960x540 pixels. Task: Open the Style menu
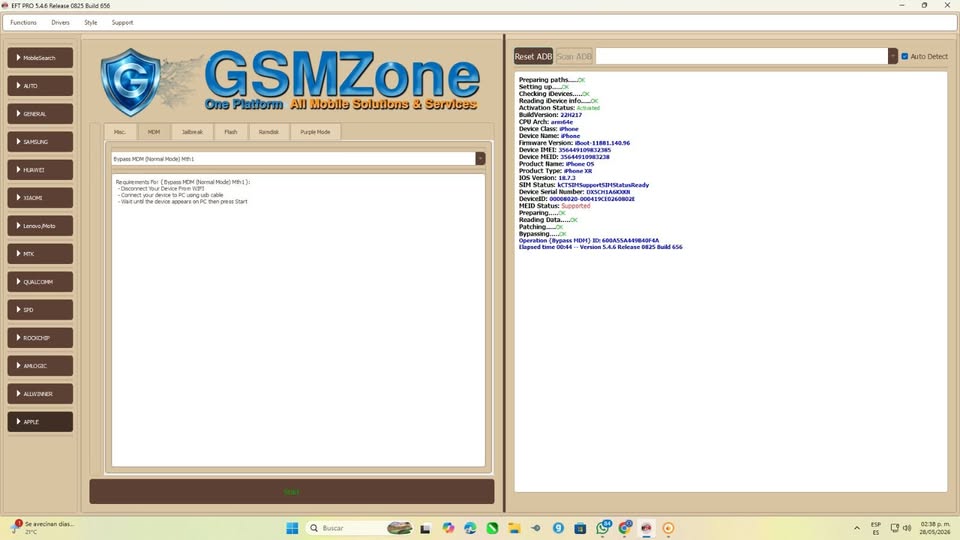[91, 23]
